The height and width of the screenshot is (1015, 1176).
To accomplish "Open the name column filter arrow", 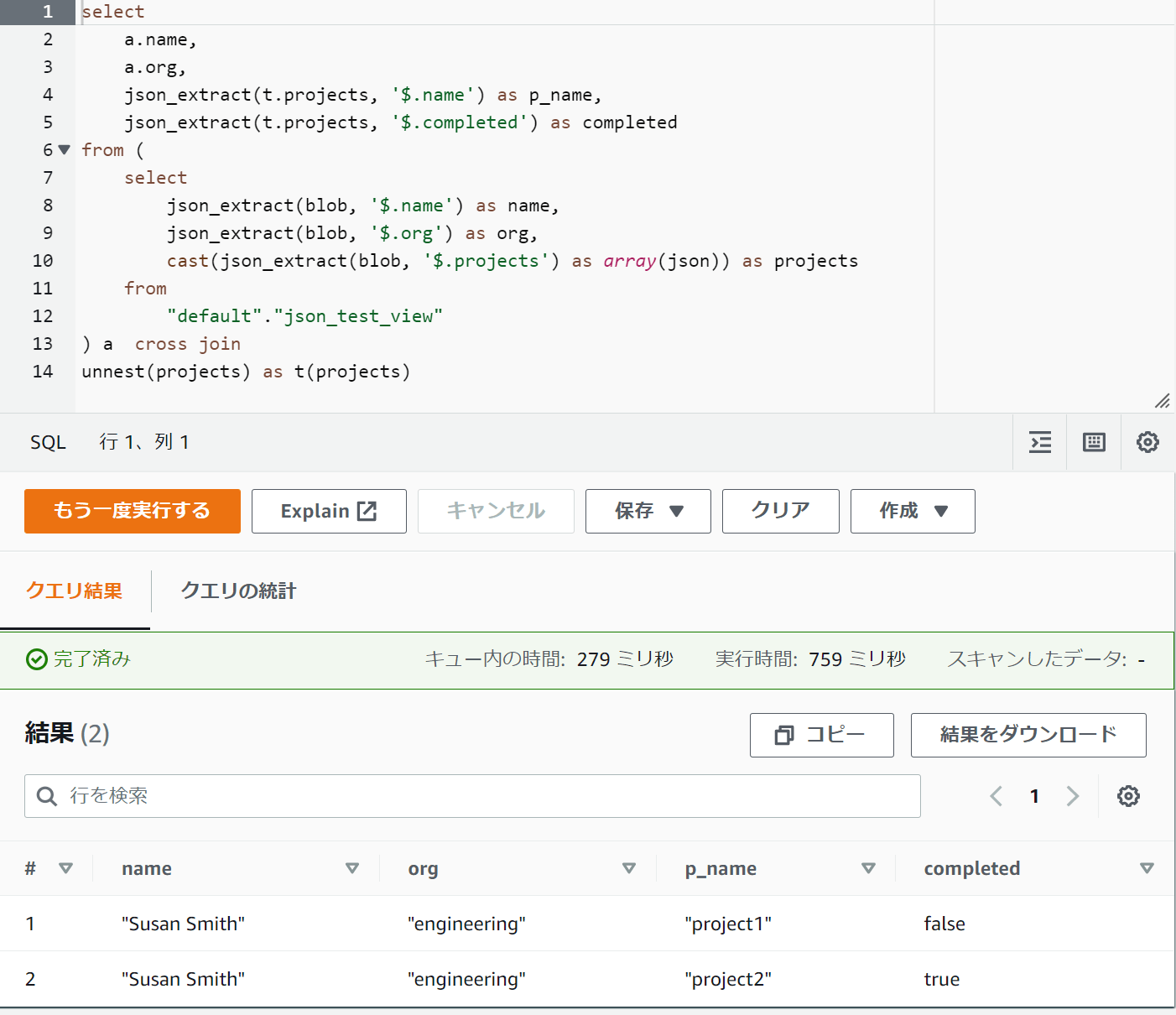I will click(x=352, y=868).
